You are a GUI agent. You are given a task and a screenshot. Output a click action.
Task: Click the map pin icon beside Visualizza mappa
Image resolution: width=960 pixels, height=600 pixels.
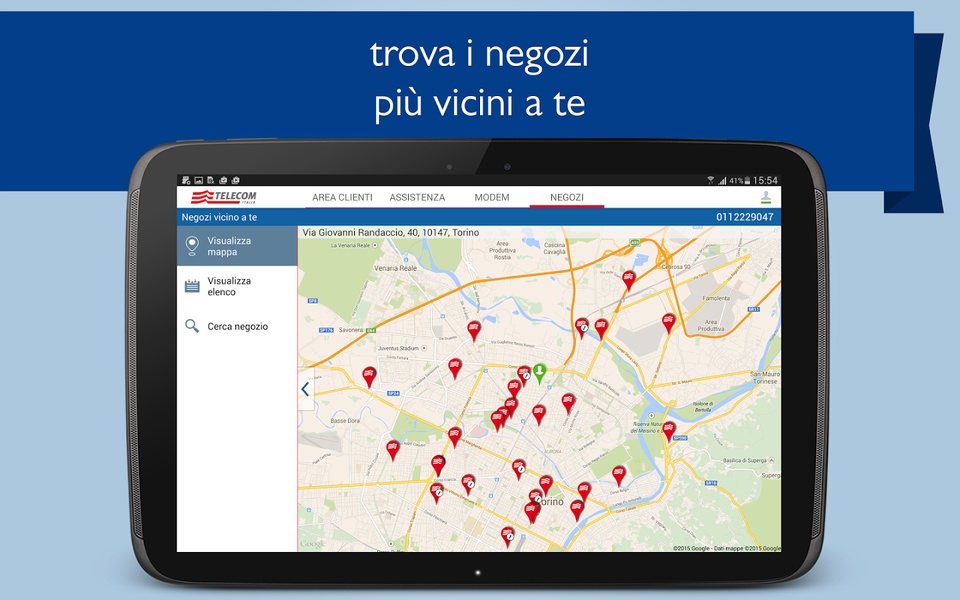point(192,246)
